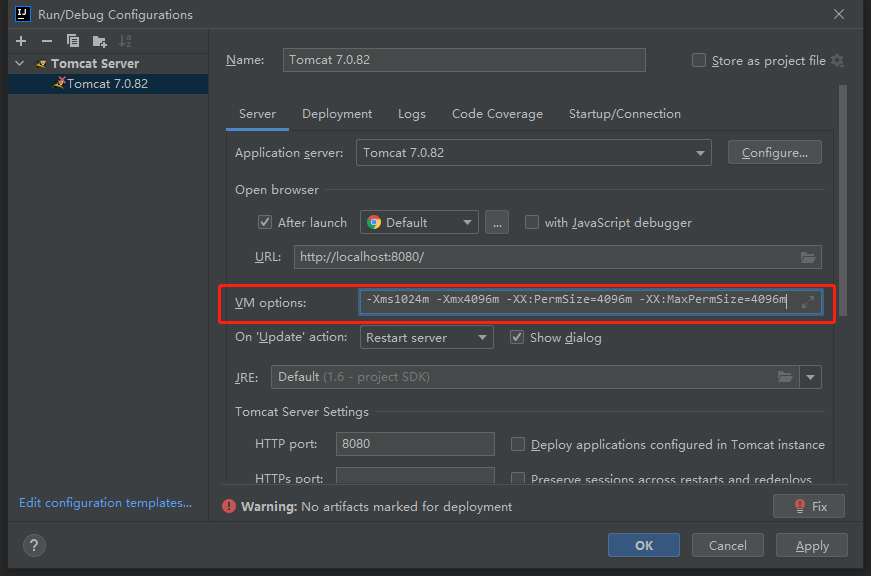Click the Tomcat 7.0.82 configuration icon in tree

click(x=59, y=83)
